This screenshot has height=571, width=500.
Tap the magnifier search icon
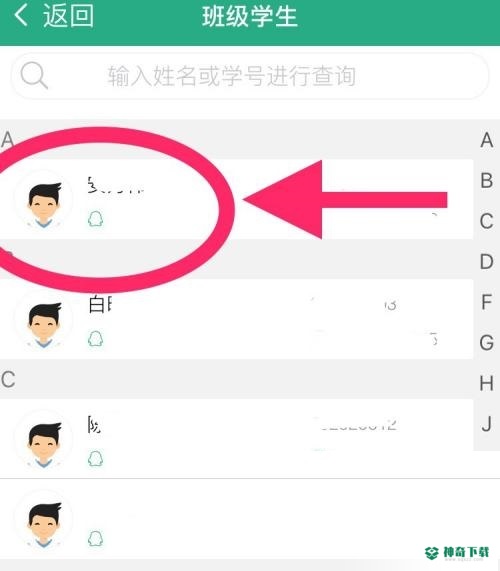pos(34,75)
